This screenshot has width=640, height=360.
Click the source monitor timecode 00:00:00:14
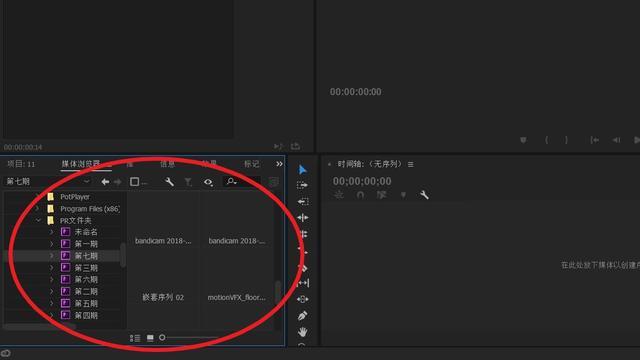[23, 147]
